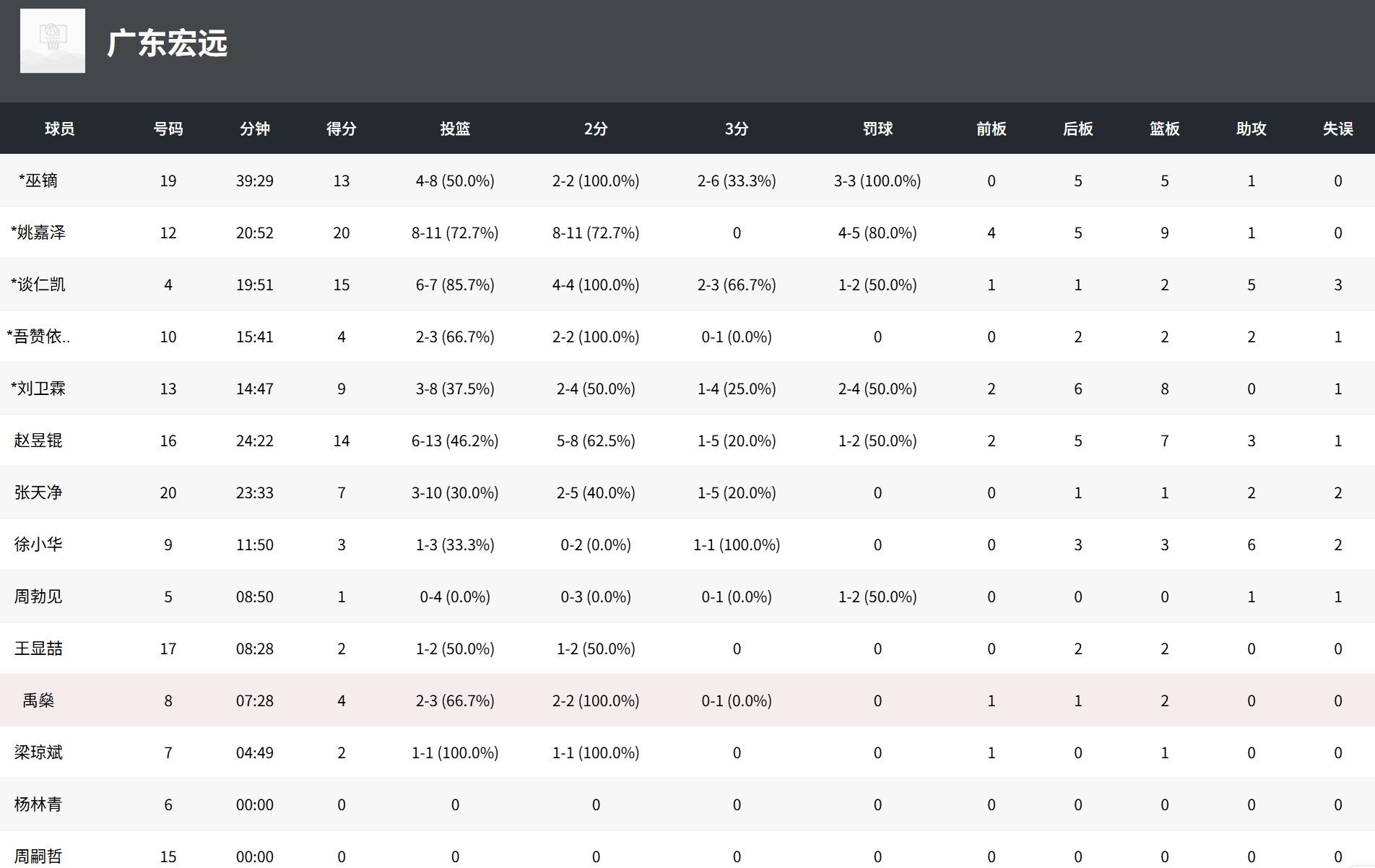The height and width of the screenshot is (868, 1375).
Task: Select truncated player name *吾赞依..
Action: point(38,337)
